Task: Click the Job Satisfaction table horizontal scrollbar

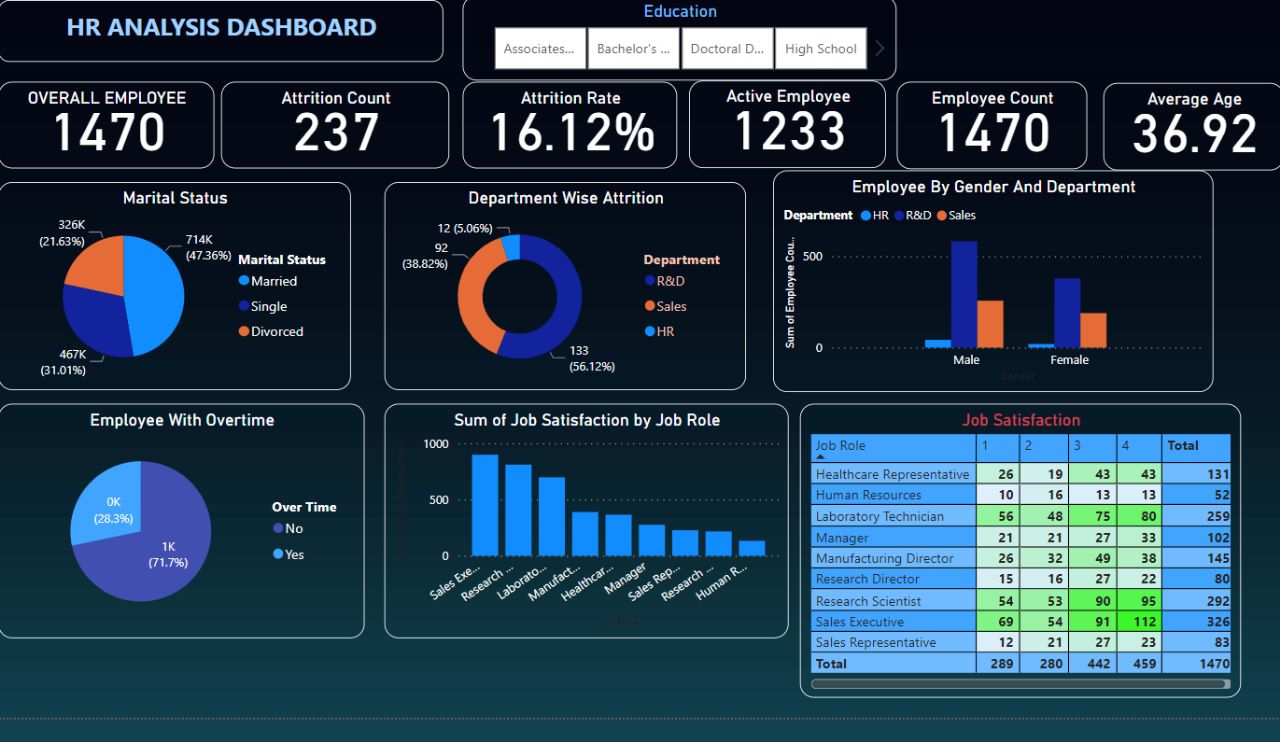Action: [1018, 684]
